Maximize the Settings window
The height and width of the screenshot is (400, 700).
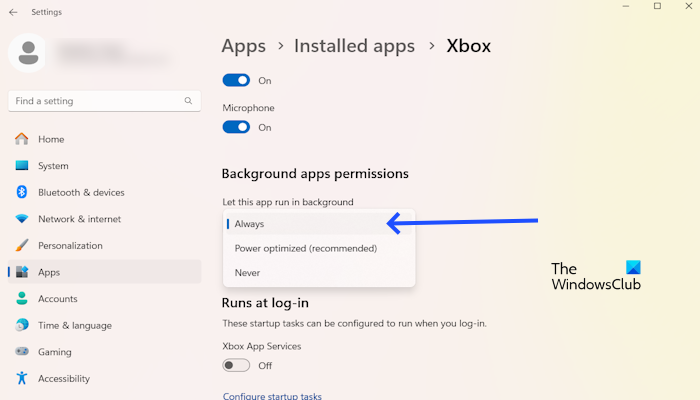click(657, 6)
